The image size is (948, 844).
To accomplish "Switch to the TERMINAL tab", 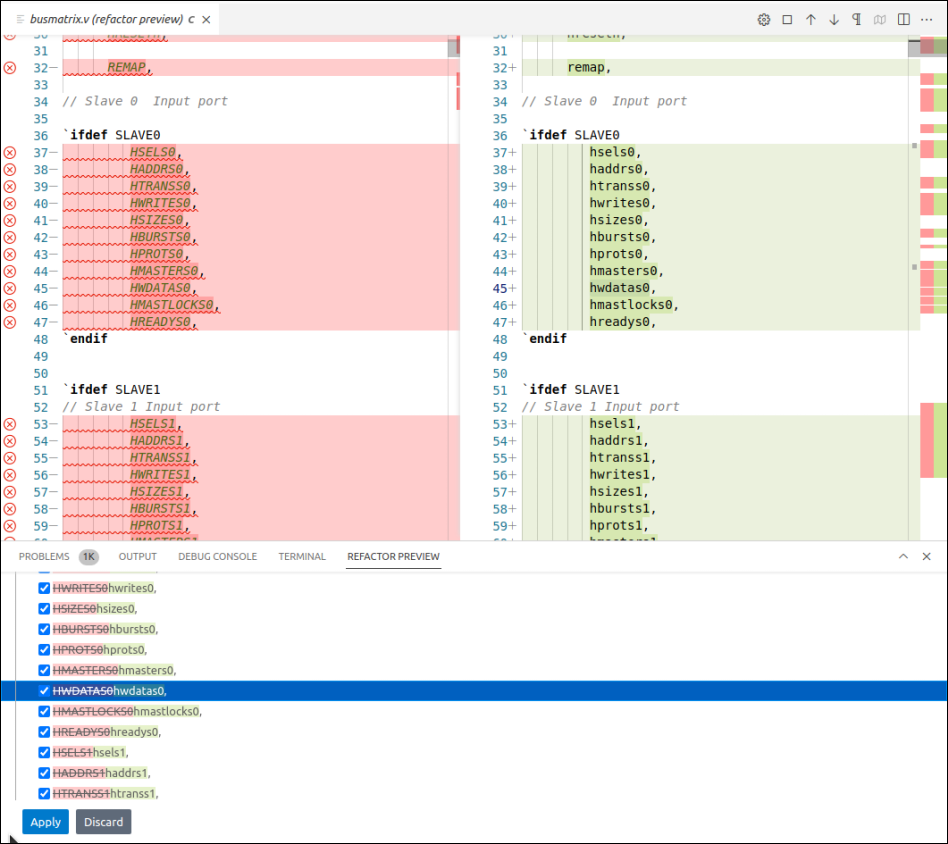I will 302,556.
